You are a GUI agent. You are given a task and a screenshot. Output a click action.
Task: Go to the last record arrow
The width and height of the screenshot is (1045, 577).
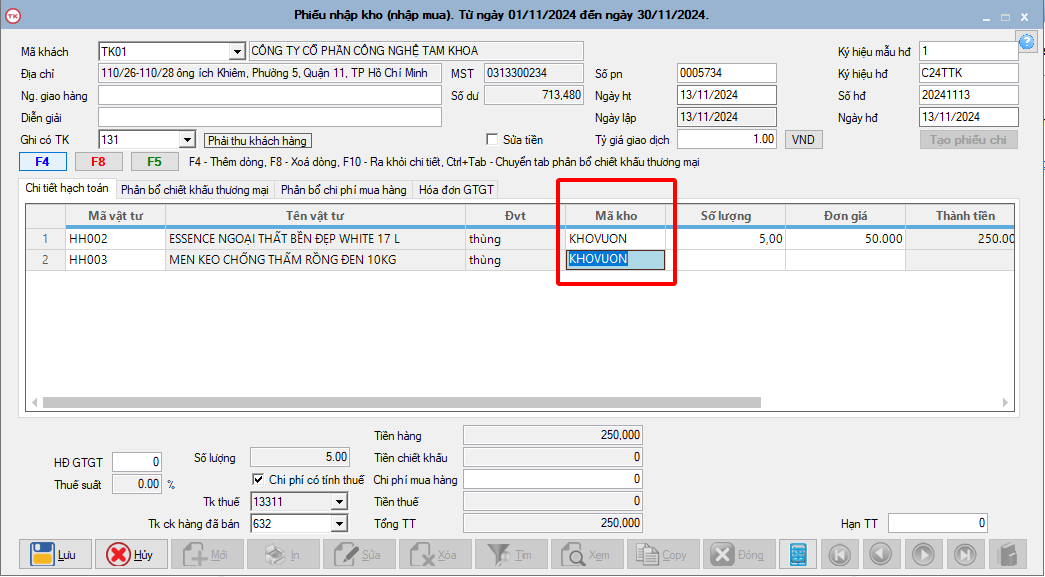tap(965, 554)
